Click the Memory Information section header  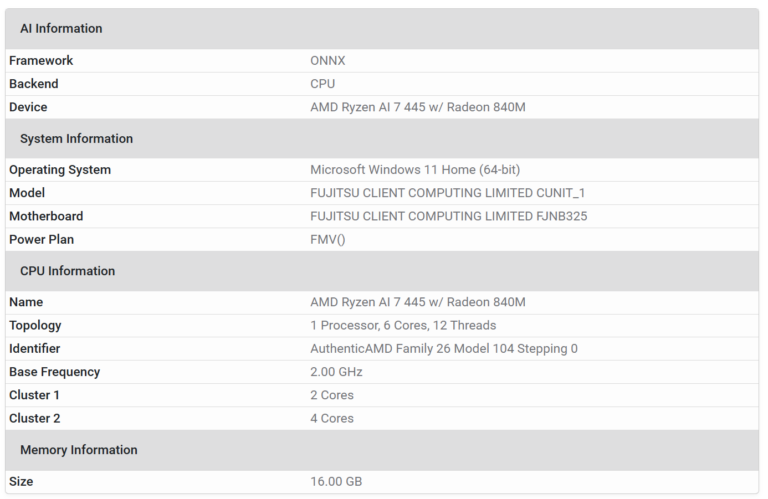(79, 450)
